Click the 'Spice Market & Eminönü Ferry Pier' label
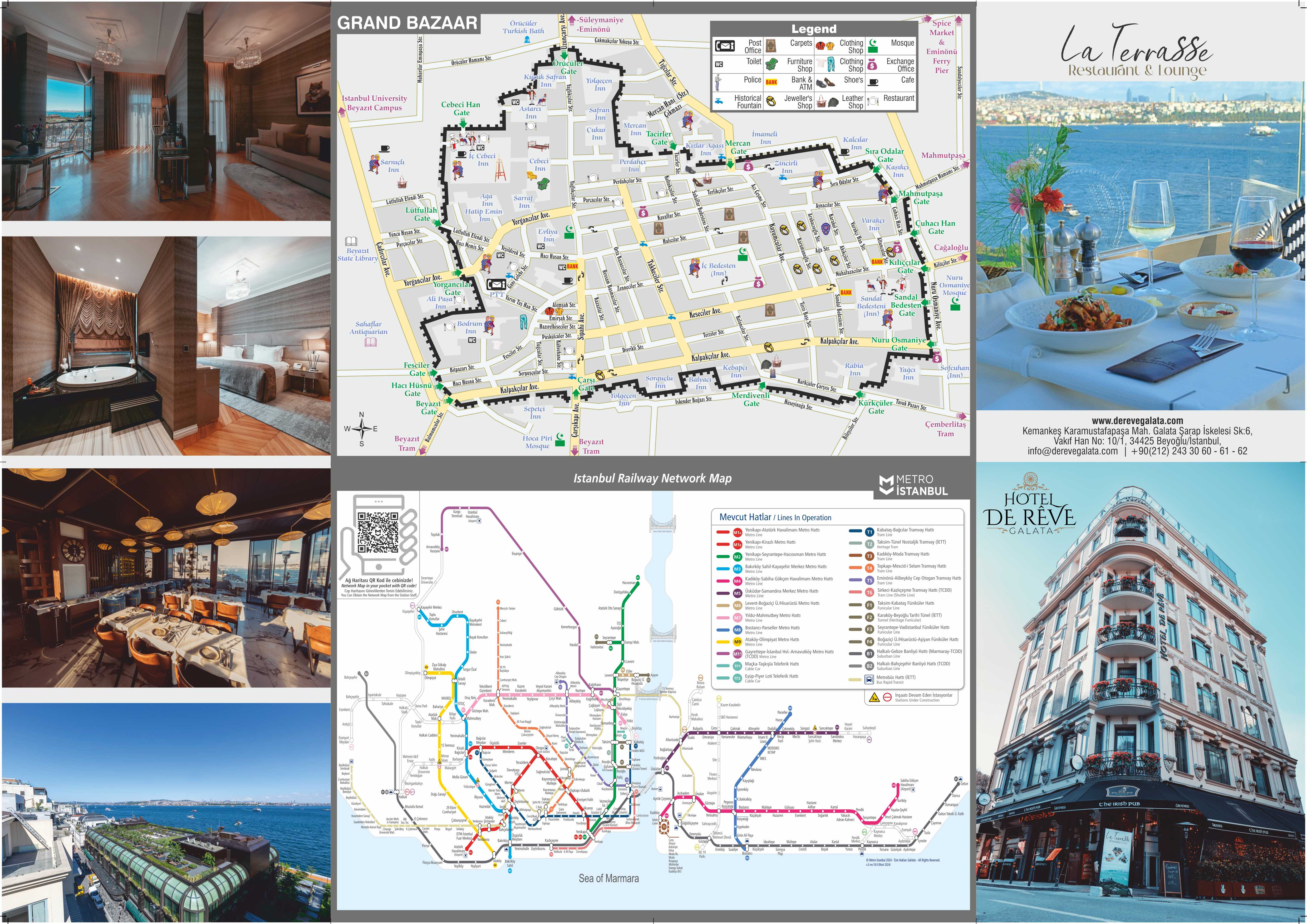Screen dimensions: 1307x924 coord(942,47)
